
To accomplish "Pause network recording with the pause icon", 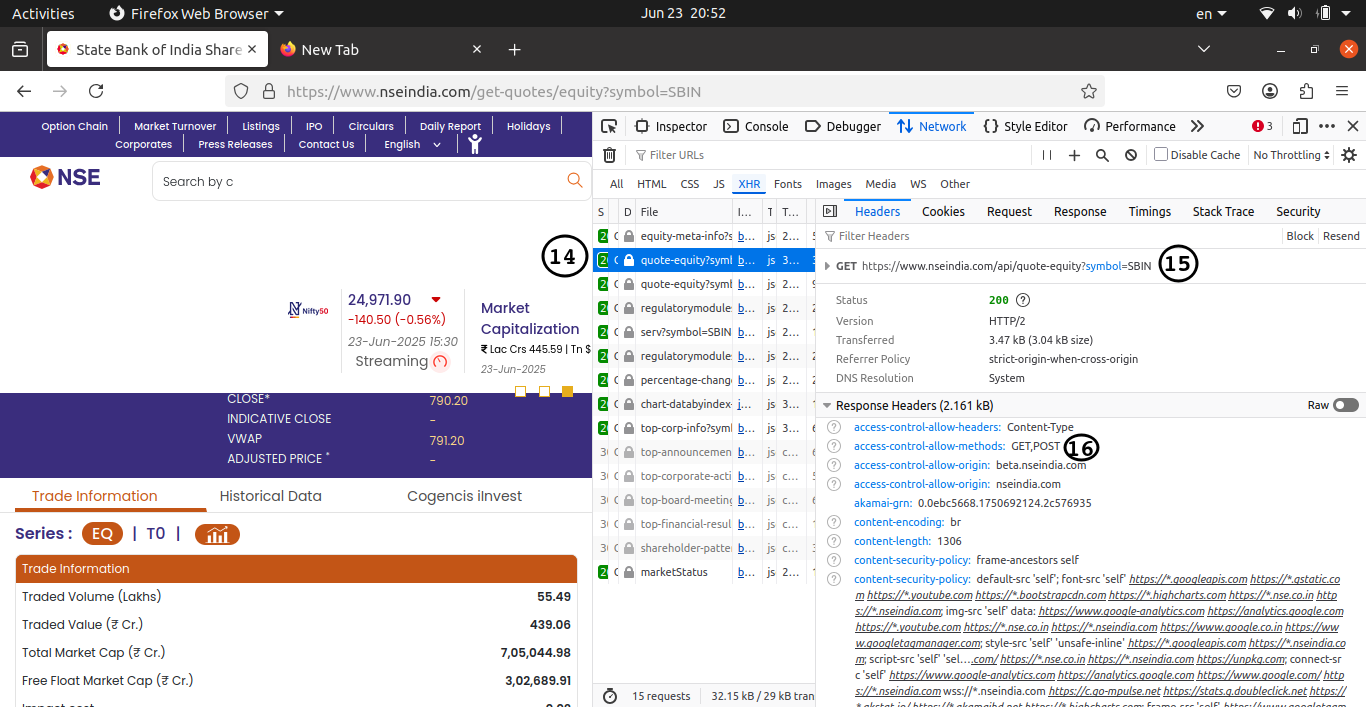I will 1047,155.
